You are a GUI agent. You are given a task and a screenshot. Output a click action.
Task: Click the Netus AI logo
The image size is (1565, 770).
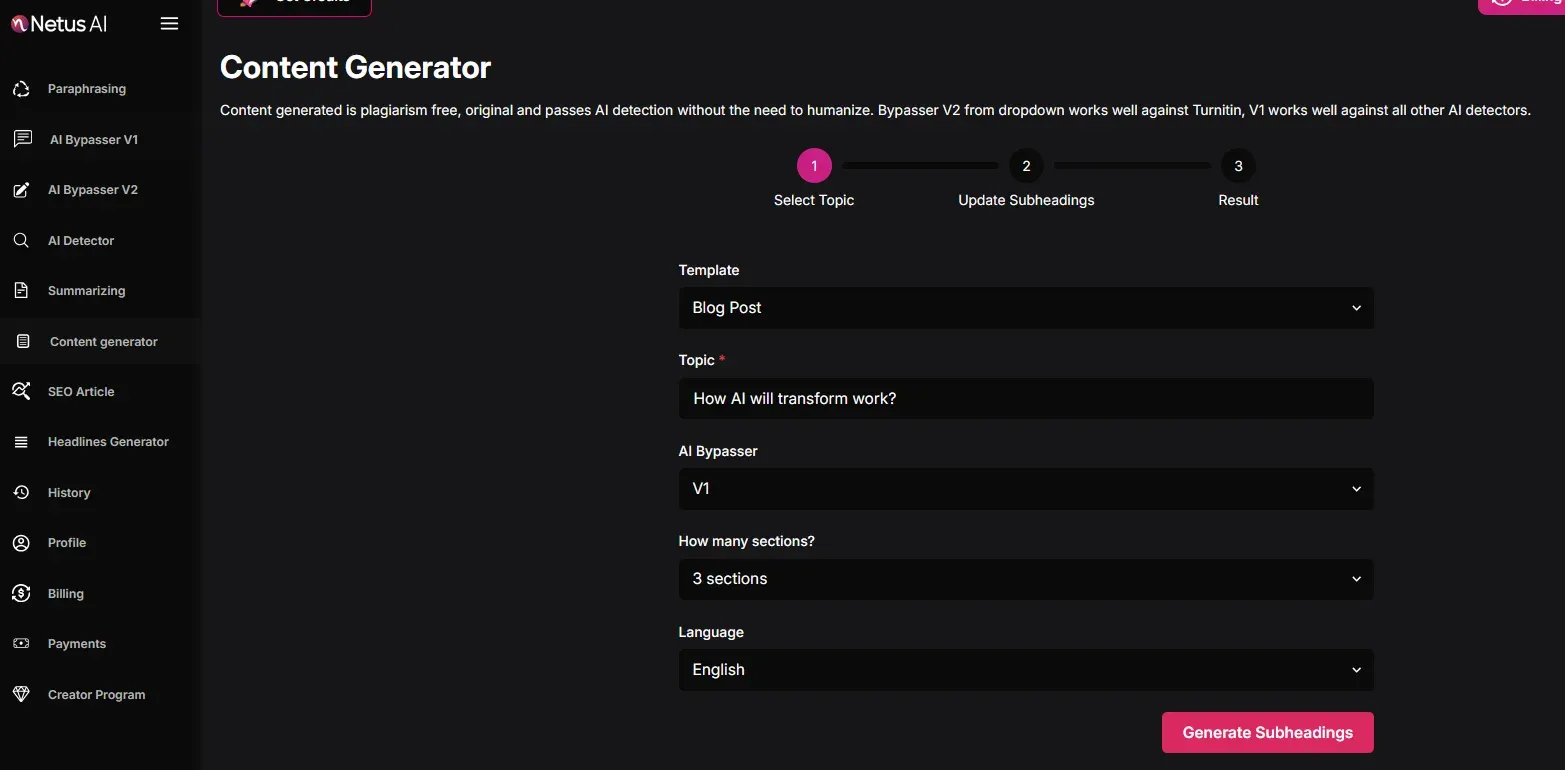coord(58,23)
